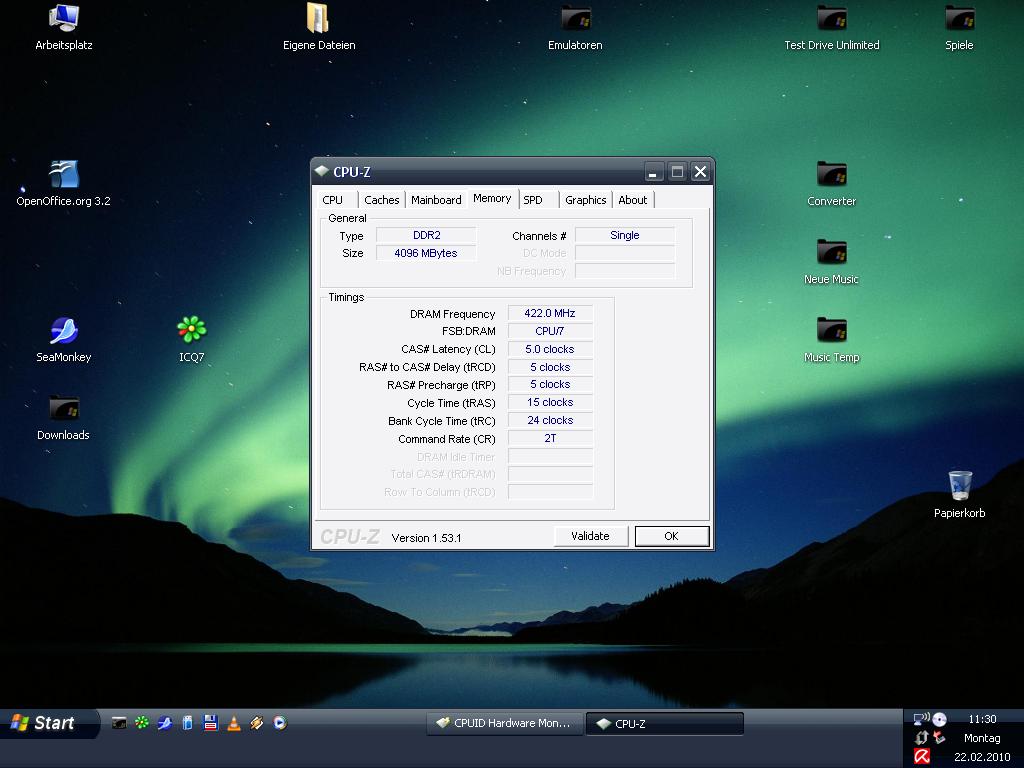Open the Mainboard tab
This screenshot has height=768, width=1024.
pos(436,200)
